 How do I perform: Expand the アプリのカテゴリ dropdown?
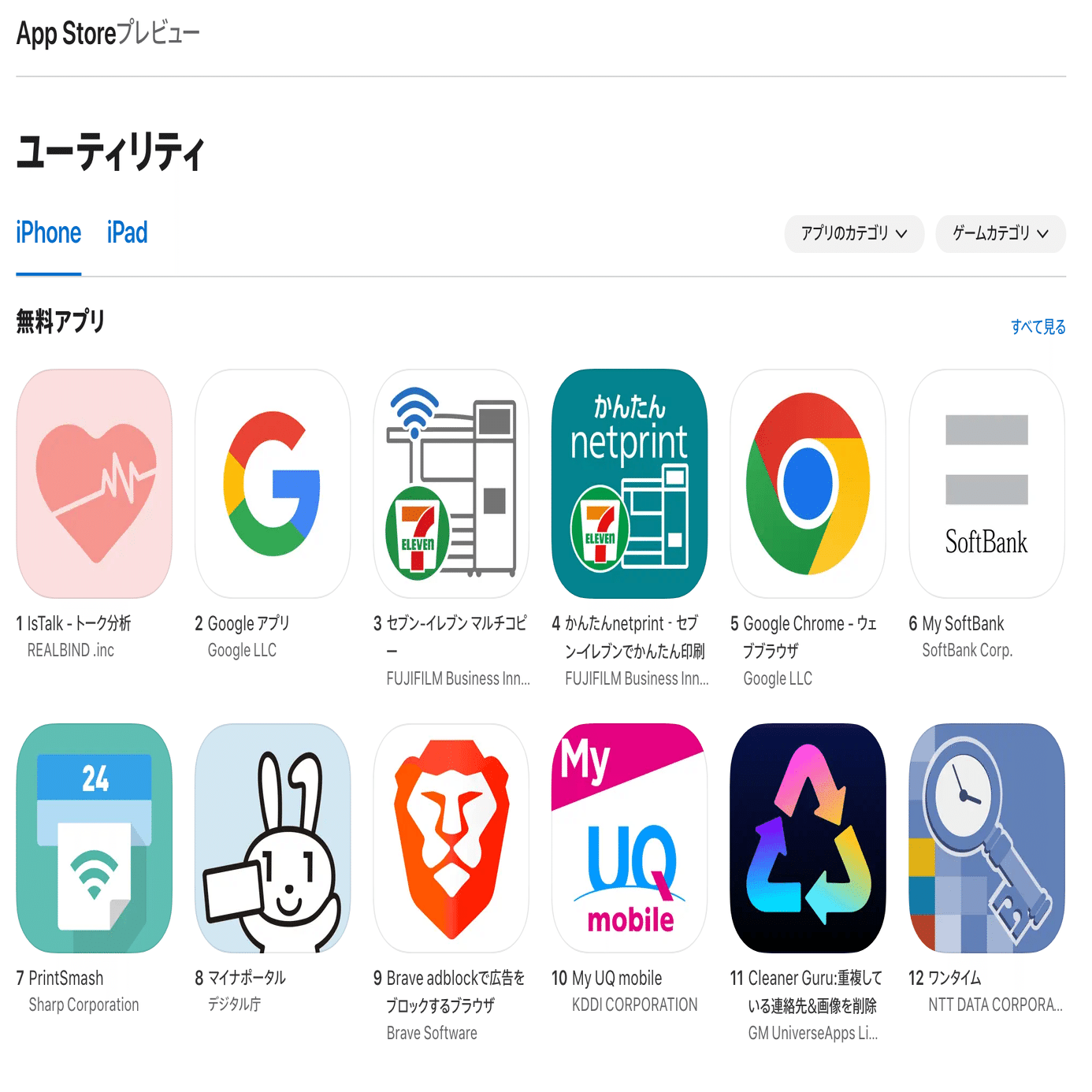tap(854, 234)
